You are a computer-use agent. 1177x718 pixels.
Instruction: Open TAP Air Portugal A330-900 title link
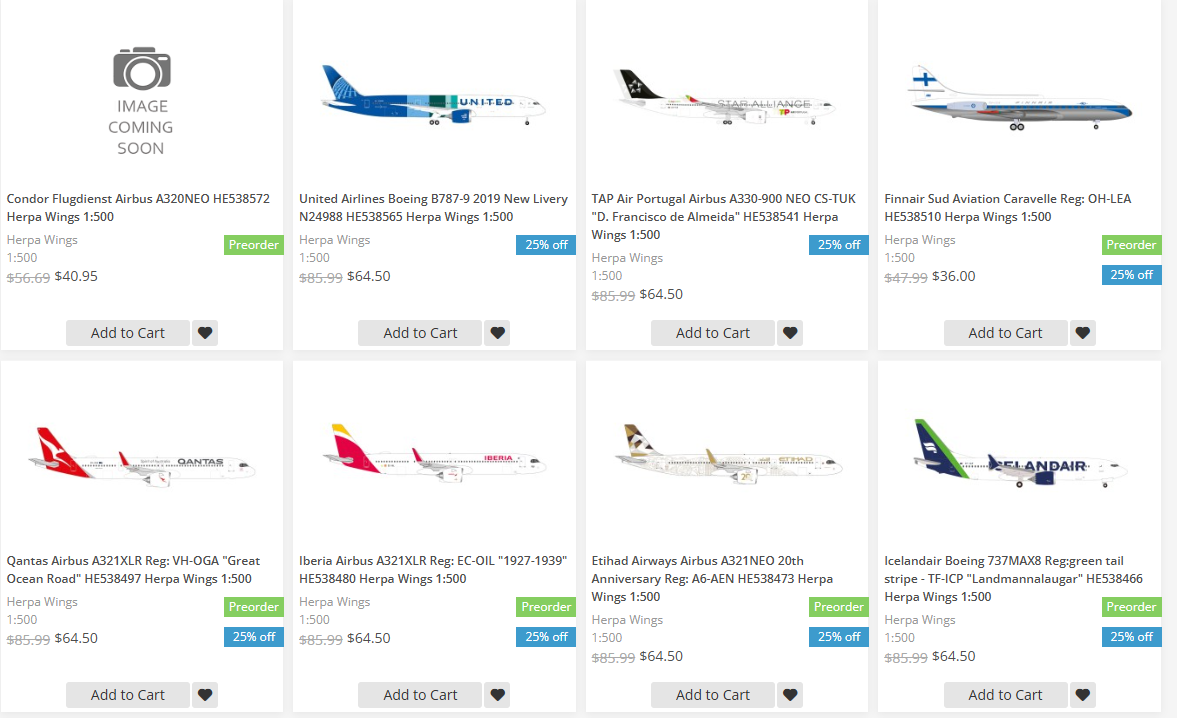tap(714, 217)
